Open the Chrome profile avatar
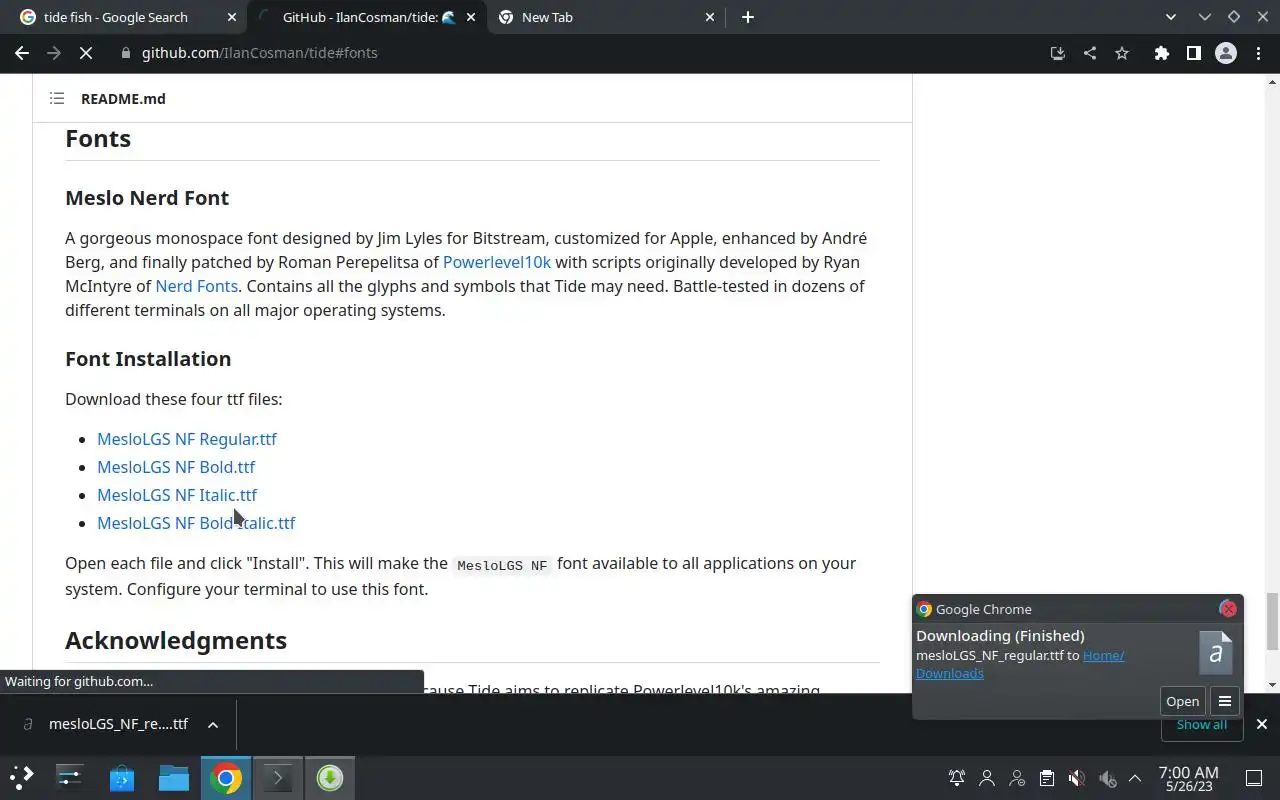Image resolution: width=1280 pixels, height=800 pixels. (1226, 53)
